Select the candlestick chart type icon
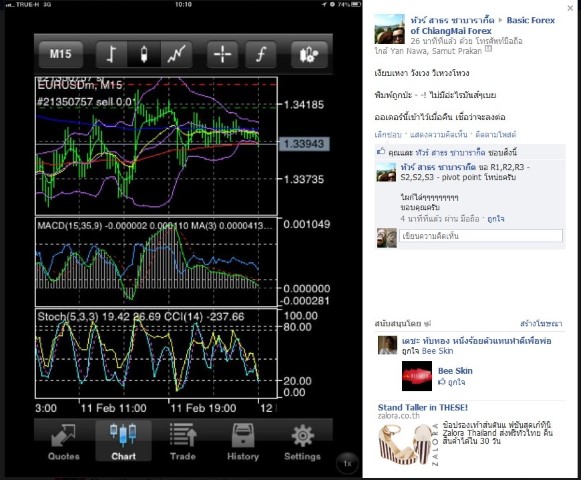Viewport: 581px width, 480px height. (x=144, y=54)
